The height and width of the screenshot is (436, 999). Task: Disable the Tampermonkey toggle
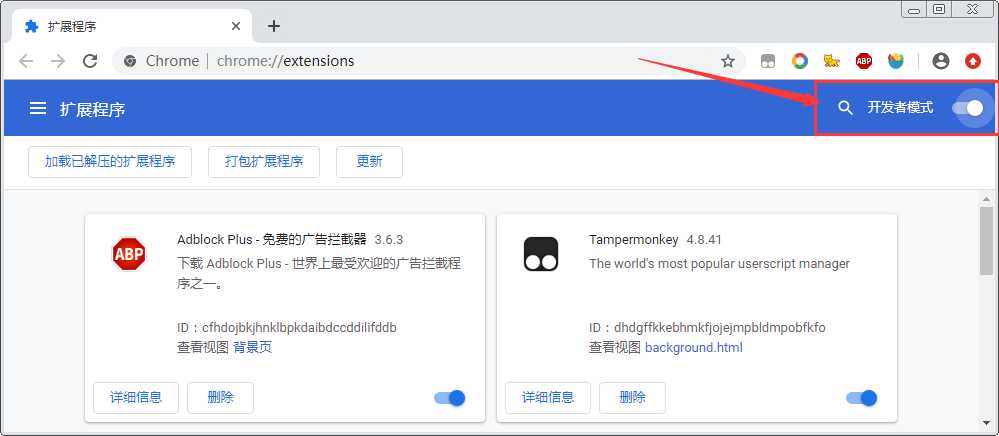click(x=861, y=398)
